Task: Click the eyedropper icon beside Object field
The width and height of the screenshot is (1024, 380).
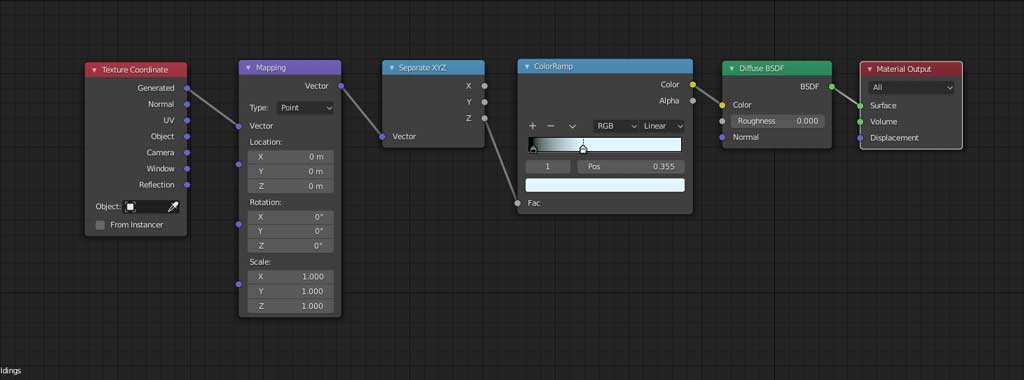Action: (x=173, y=207)
